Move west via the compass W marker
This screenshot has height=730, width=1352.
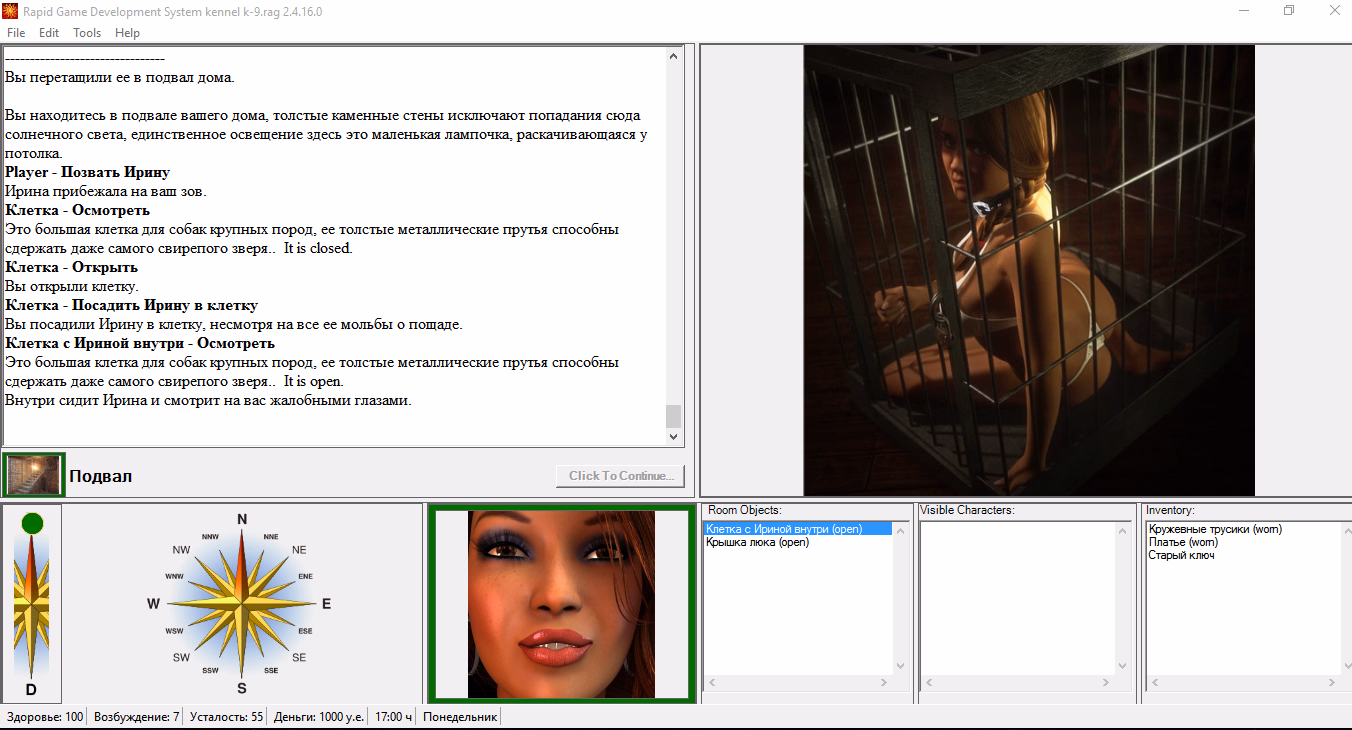154,603
